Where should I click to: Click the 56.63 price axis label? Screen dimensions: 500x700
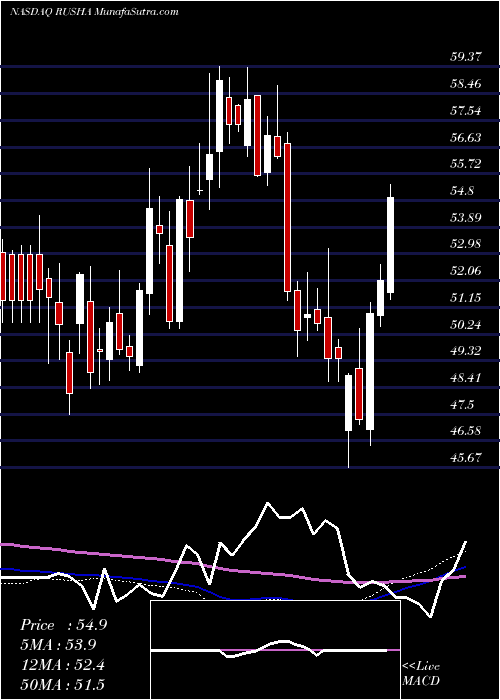coord(465,137)
